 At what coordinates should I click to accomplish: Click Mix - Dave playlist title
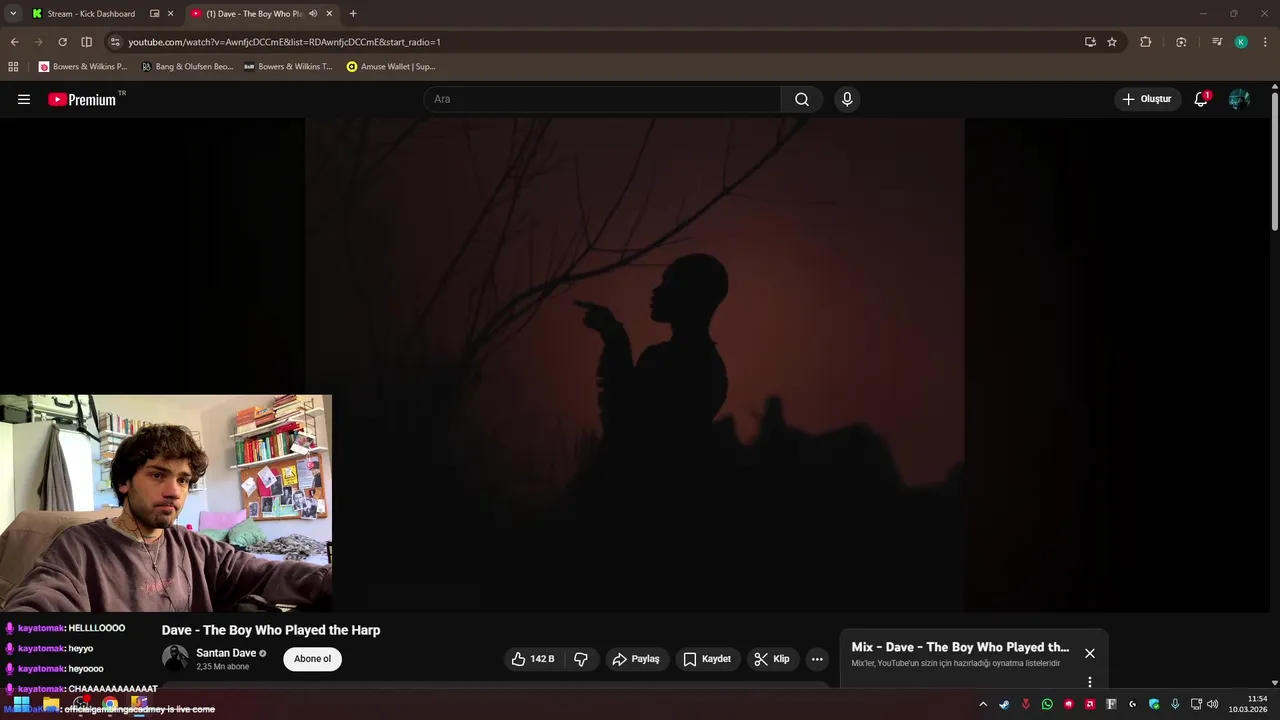[960, 647]
